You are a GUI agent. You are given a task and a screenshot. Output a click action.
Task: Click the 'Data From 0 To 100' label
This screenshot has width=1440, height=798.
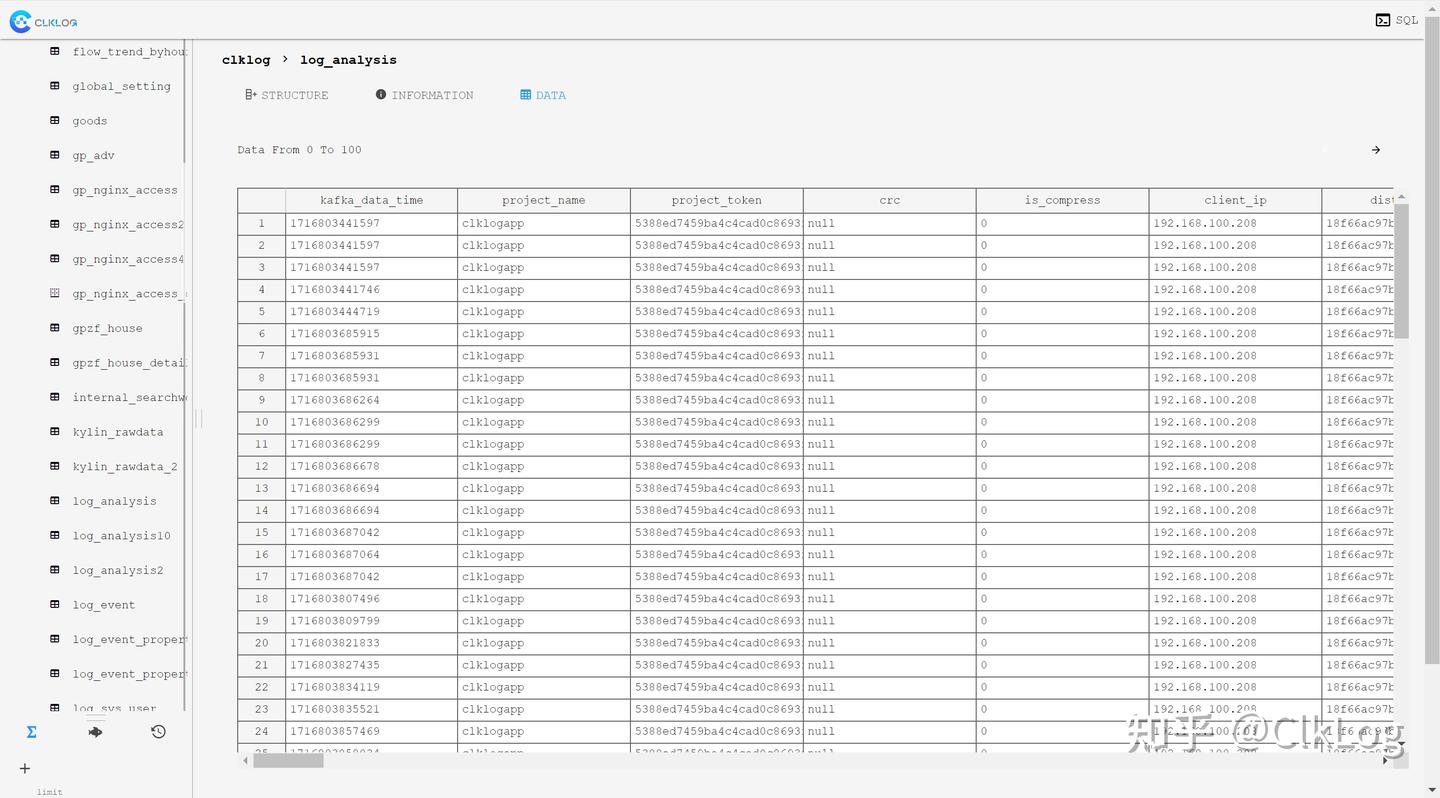coord(299,150)
